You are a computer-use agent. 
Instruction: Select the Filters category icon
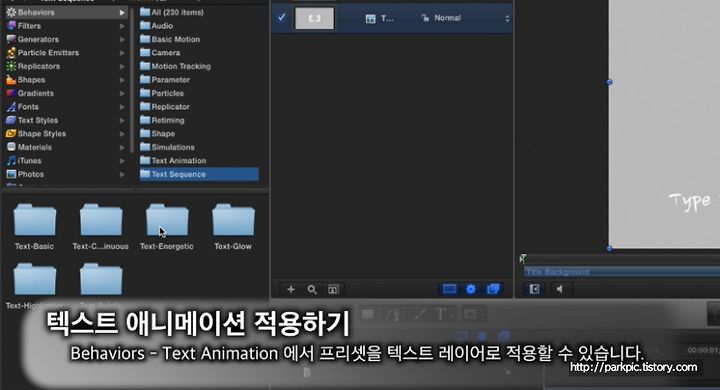tap(11, 26)
